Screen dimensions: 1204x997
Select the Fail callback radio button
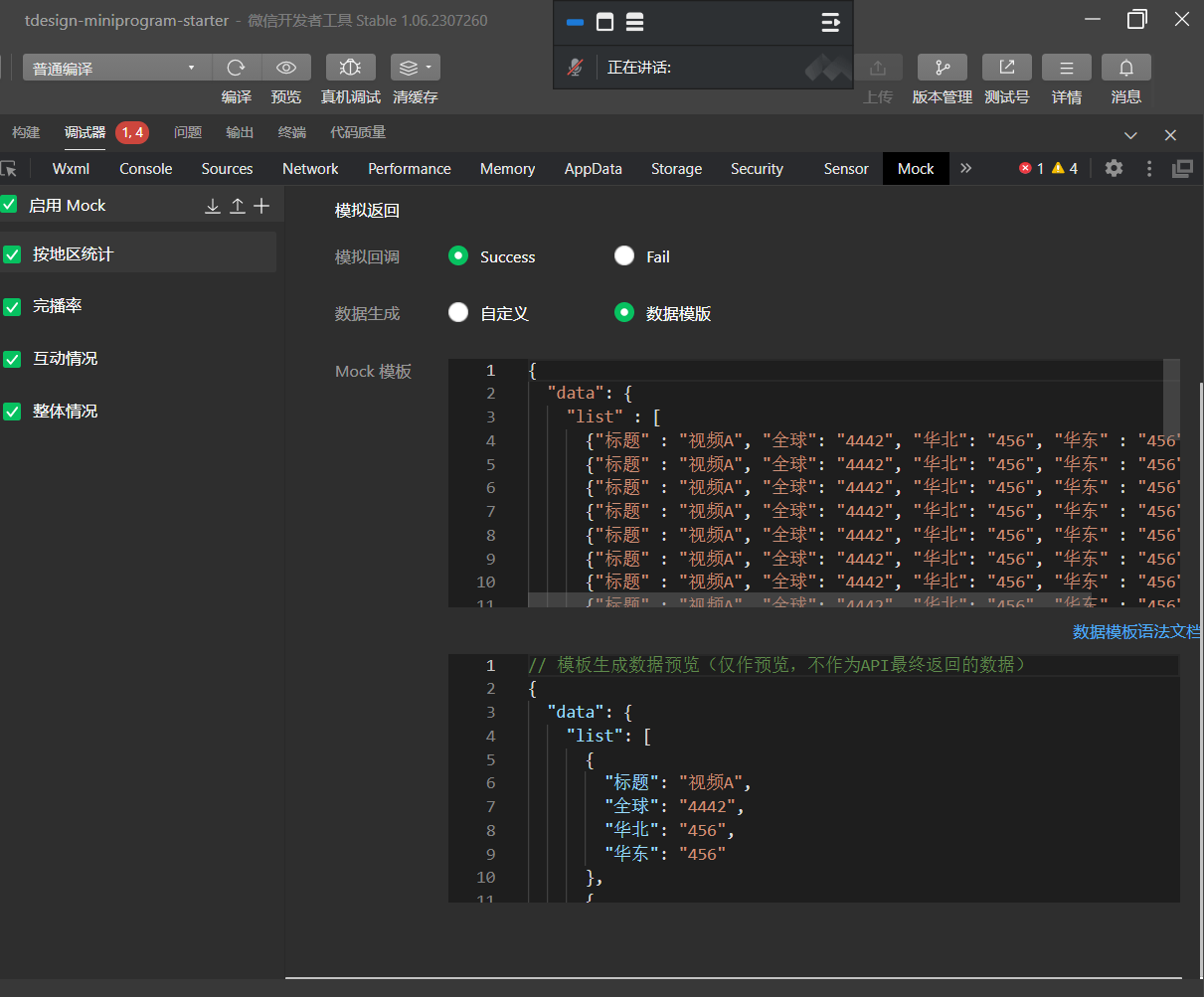click(624, 256)
